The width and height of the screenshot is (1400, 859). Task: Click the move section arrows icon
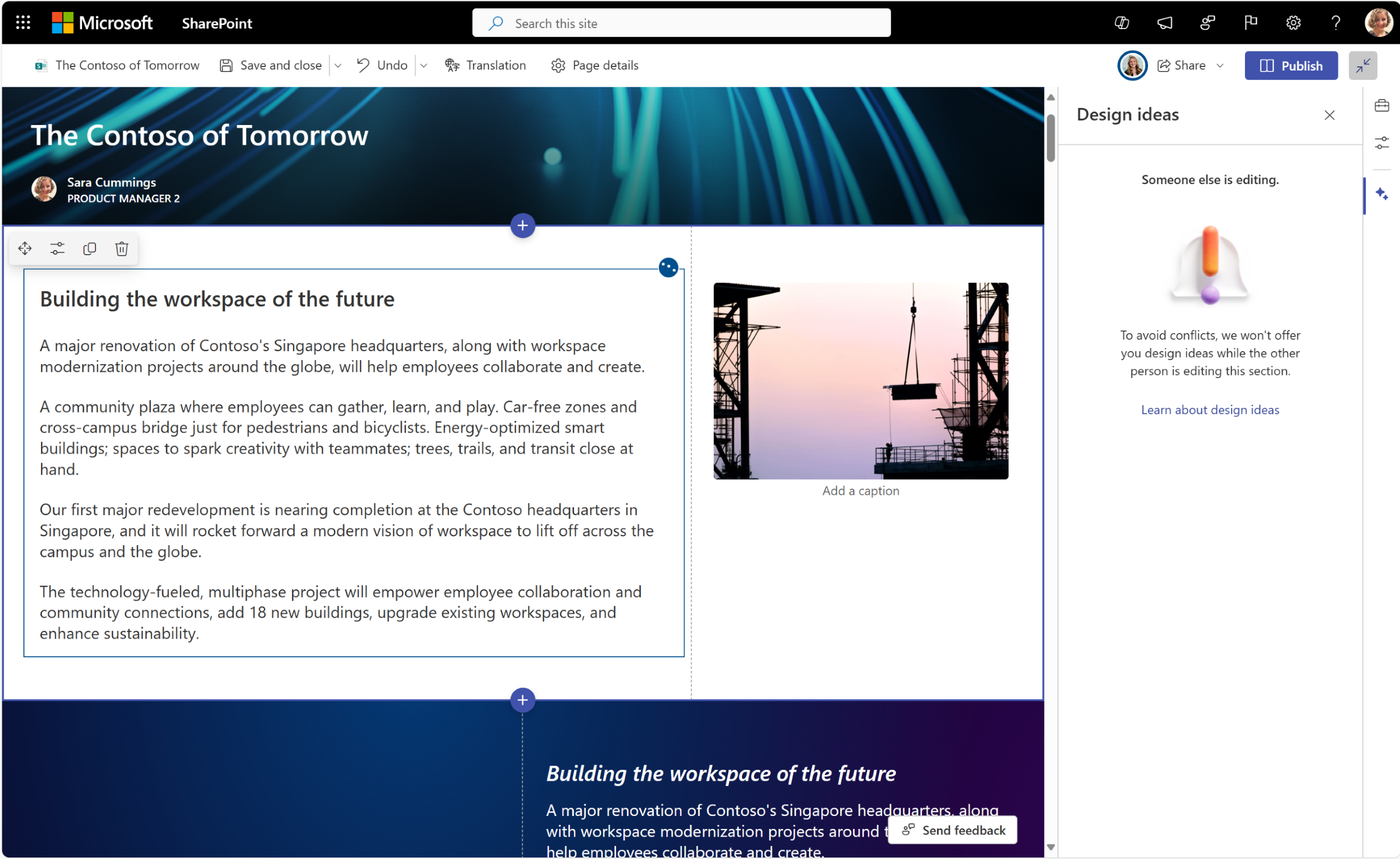pos(25,249)
